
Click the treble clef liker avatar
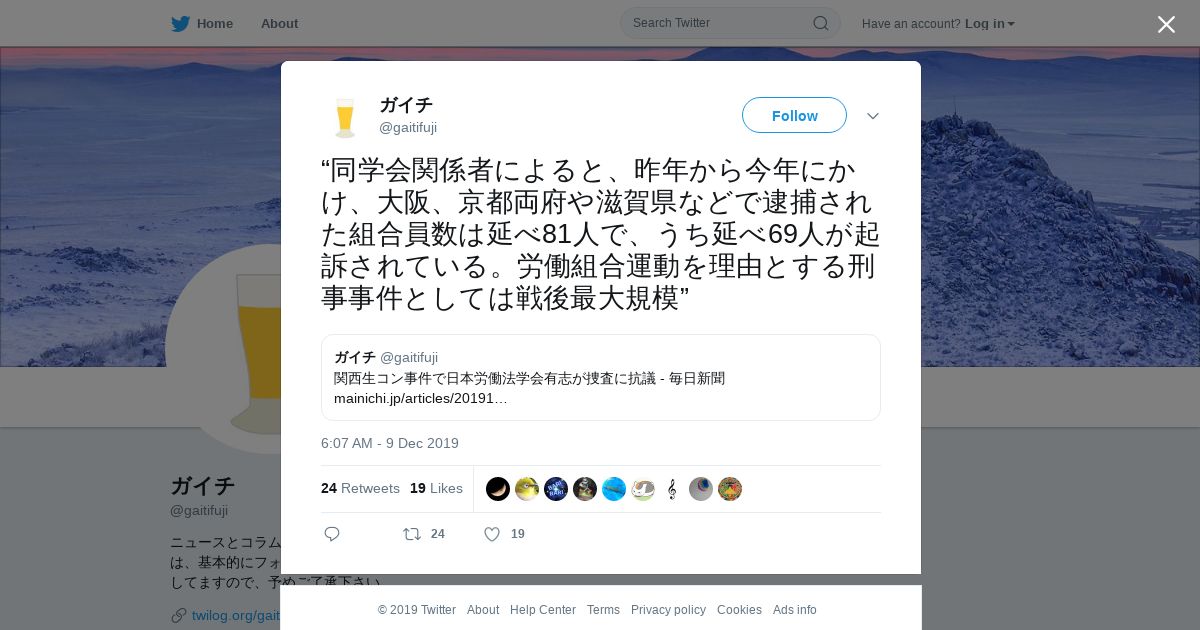pyautogui.click(x=672, y=489)
